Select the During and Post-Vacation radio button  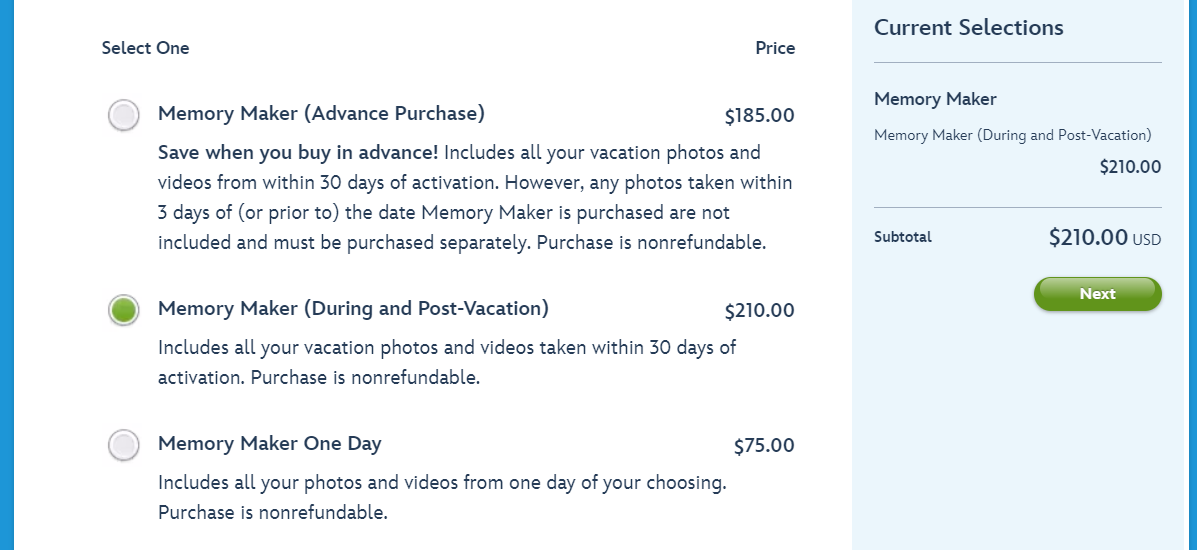124,310
